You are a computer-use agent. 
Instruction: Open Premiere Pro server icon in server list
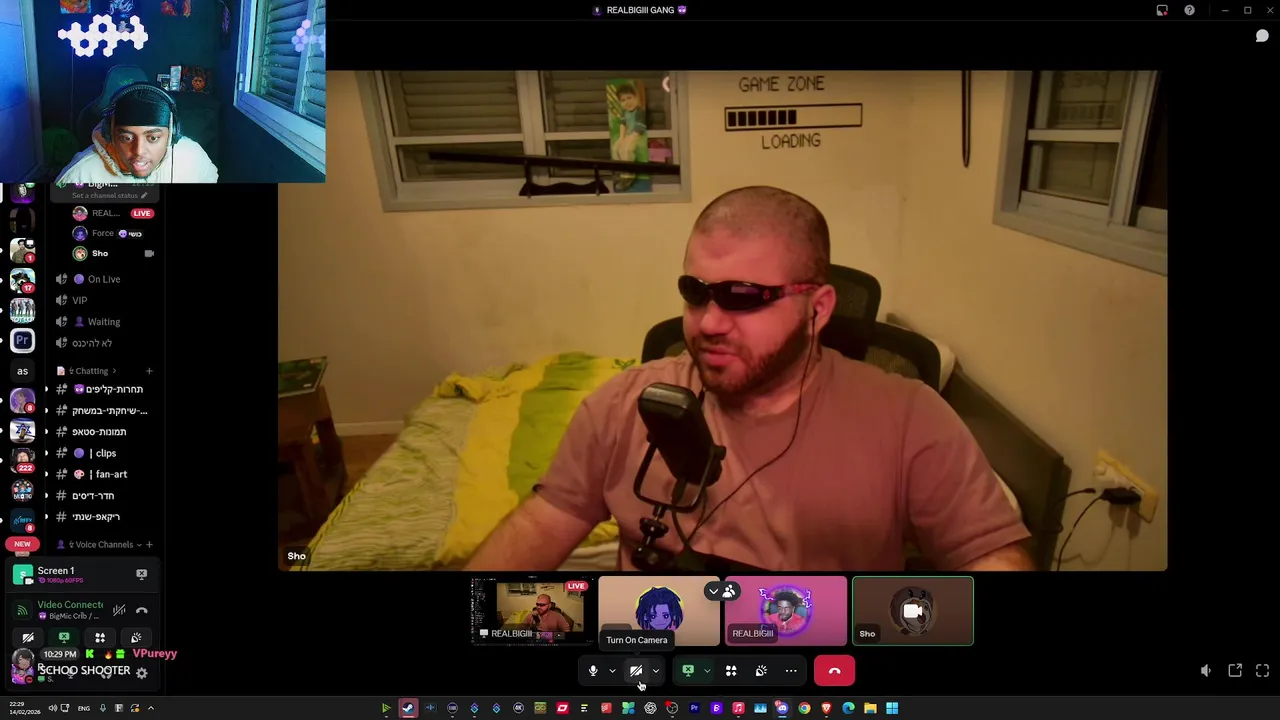click(x=22, y=340)
